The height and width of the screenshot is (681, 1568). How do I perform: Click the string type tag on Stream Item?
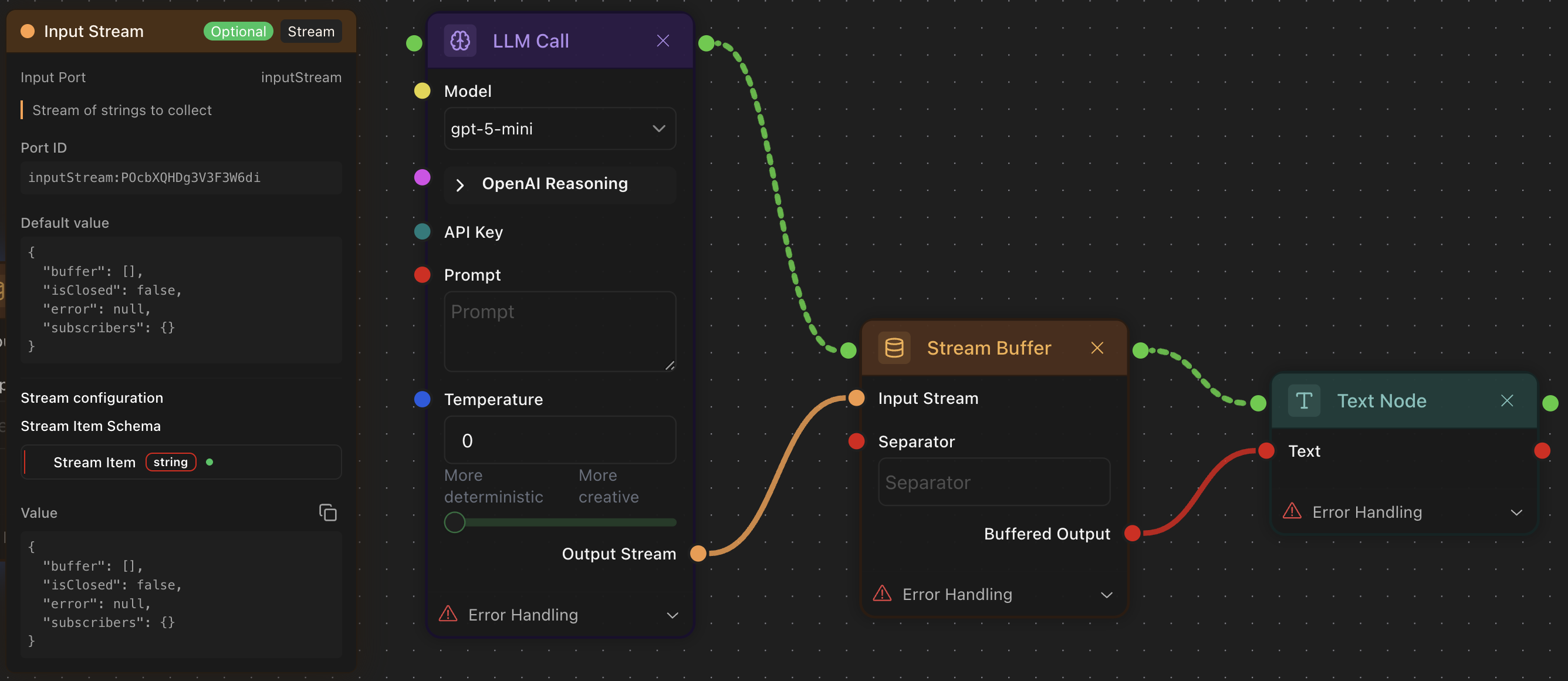(x=170, y=463)
